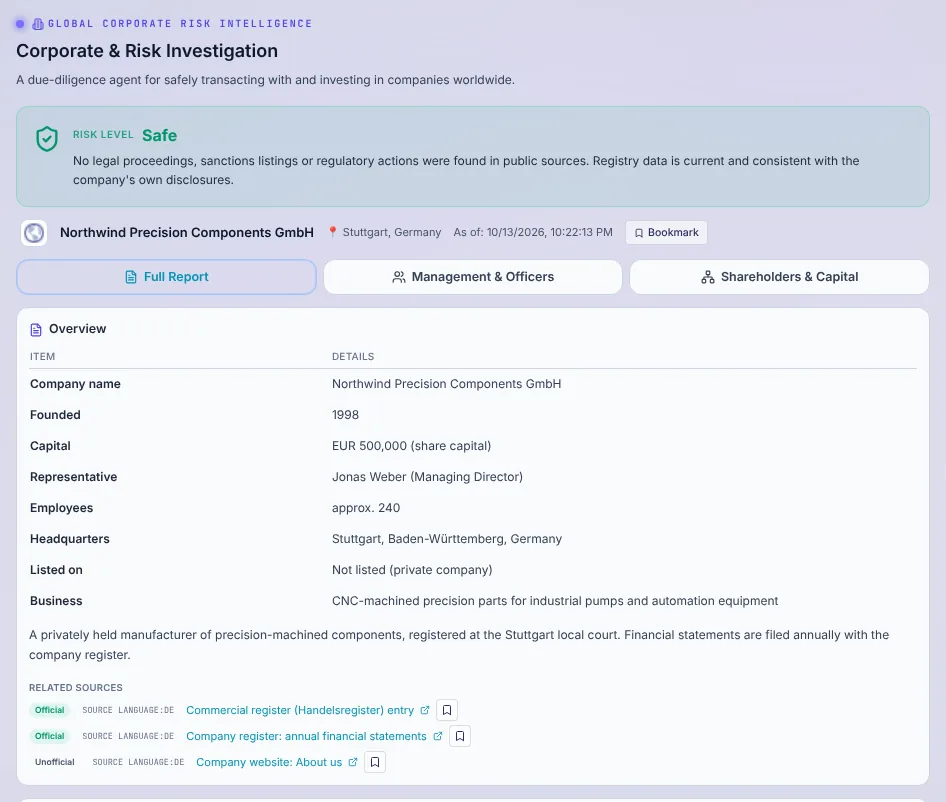This screenshot has height=802, width=946.
Task: Click the building logo icon in header
Action: [37, 24]
